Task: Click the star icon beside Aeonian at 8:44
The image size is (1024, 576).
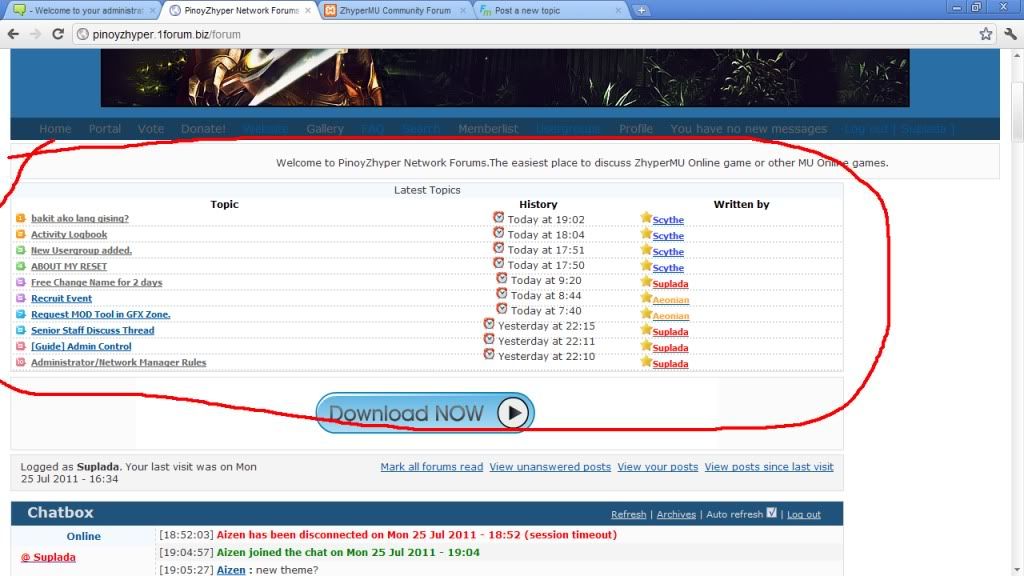Action: 646,297
